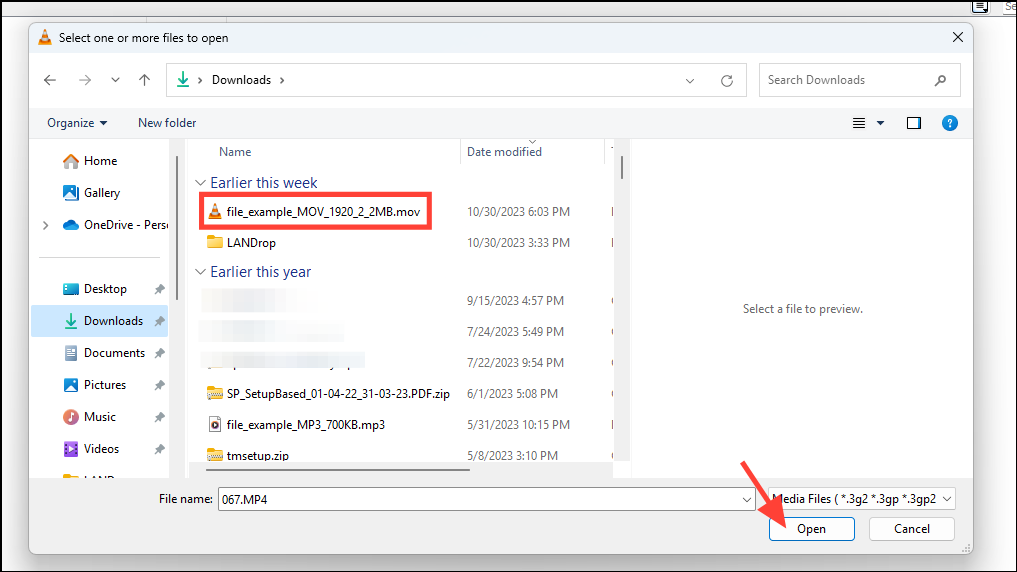The height and width of the screenshot is (572, 1017).
Task: Click the Open button
Action: (x=811, y=529)
